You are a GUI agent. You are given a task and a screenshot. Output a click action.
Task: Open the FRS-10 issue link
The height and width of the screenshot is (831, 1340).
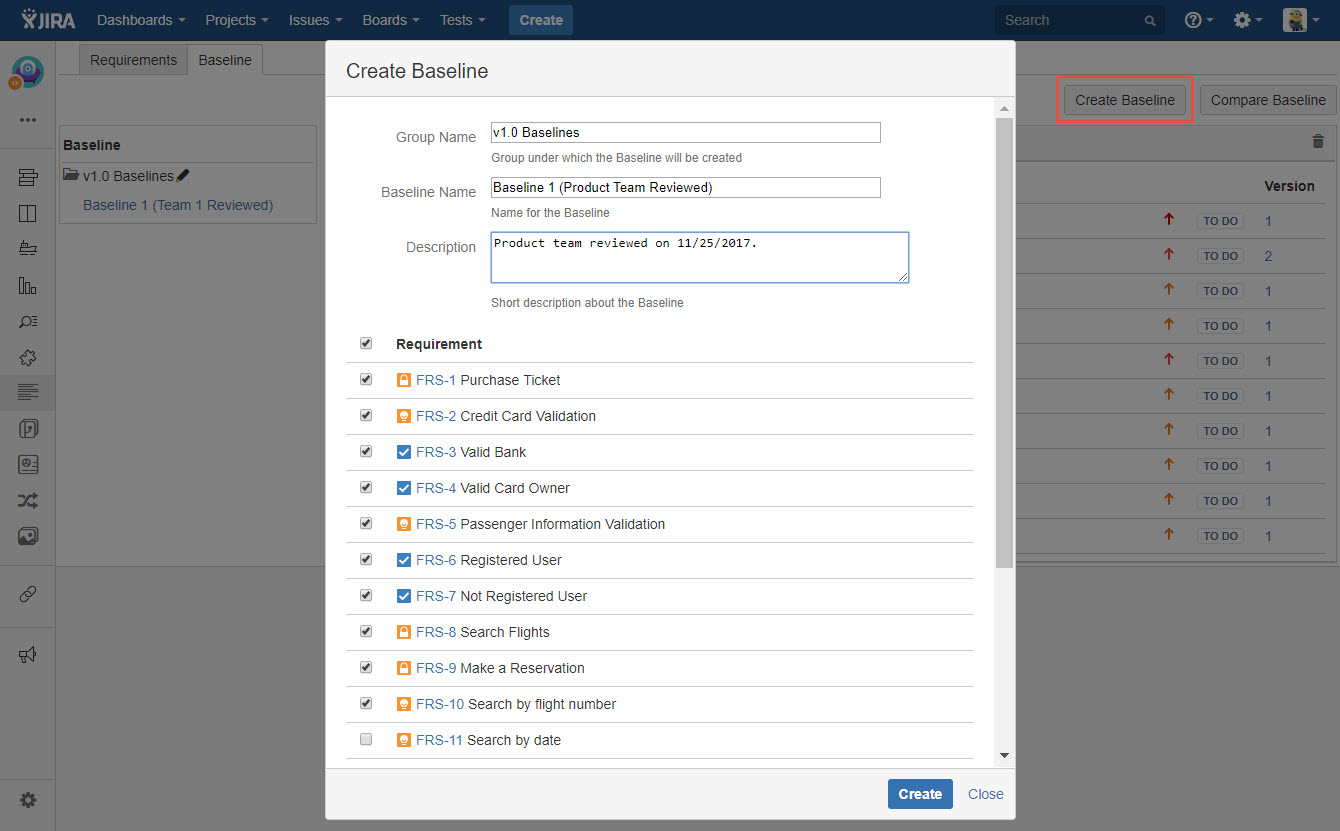click(x=440, y=704)
